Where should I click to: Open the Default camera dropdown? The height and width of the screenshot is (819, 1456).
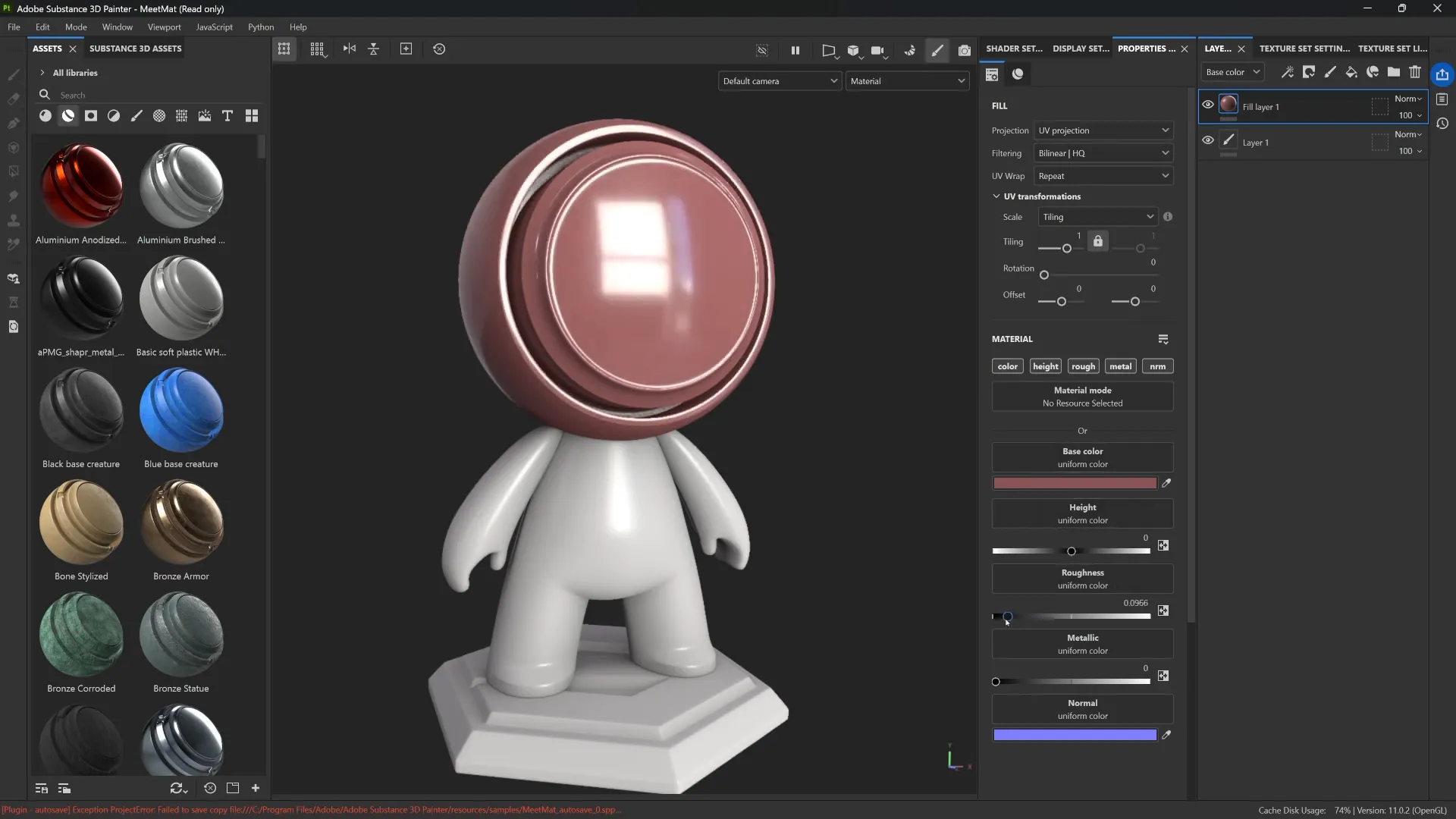pyautogui.click(x=780, y=81)
